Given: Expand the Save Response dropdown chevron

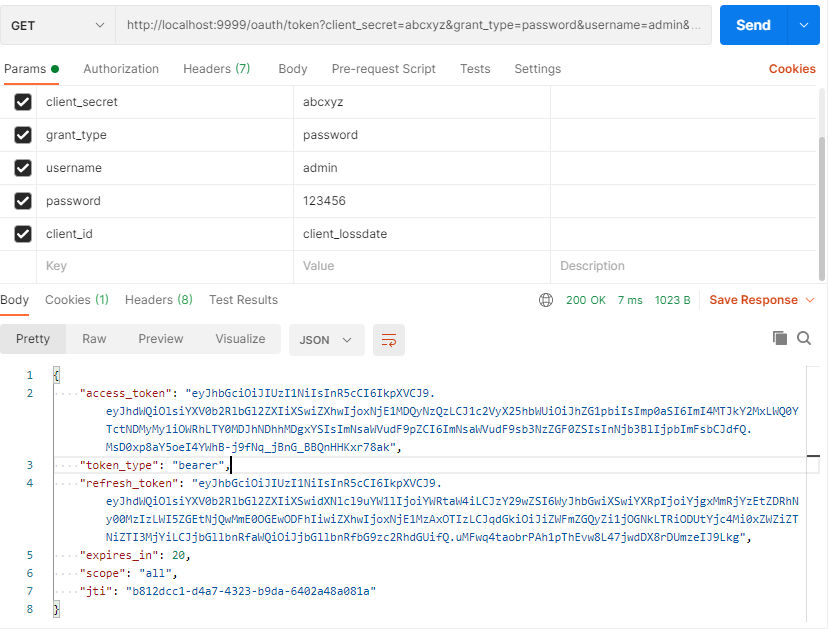Looking at the screenshot, I should pyautogui.click(x=810, y=300).
